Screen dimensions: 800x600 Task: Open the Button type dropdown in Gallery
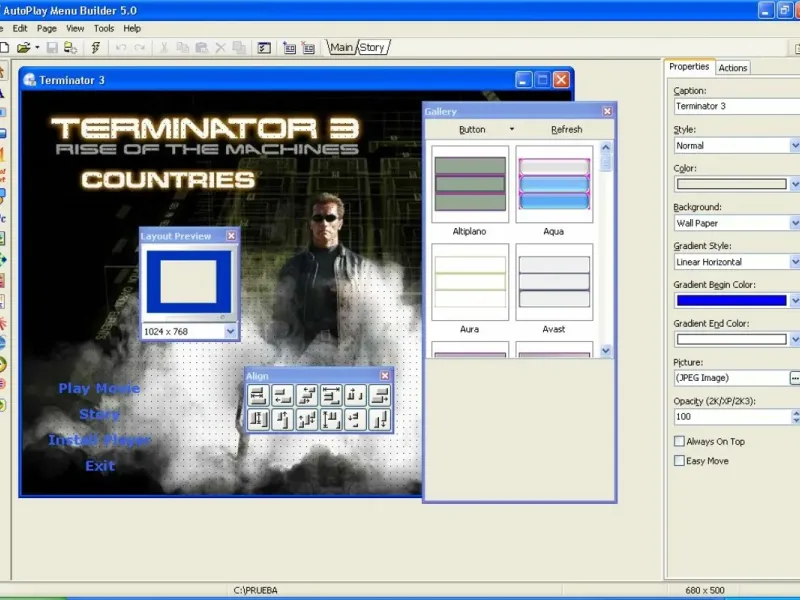[512, 129]
